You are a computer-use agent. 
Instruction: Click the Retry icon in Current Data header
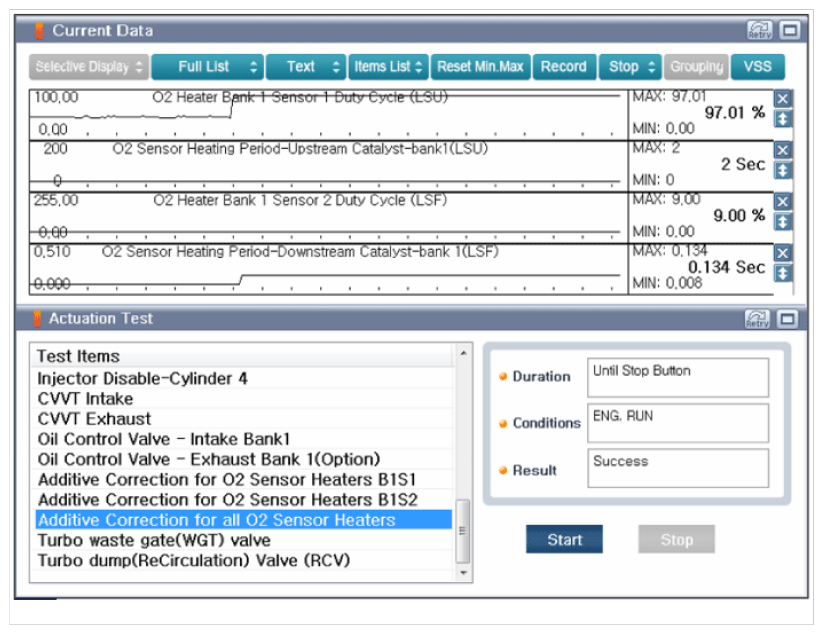(759, 31)
